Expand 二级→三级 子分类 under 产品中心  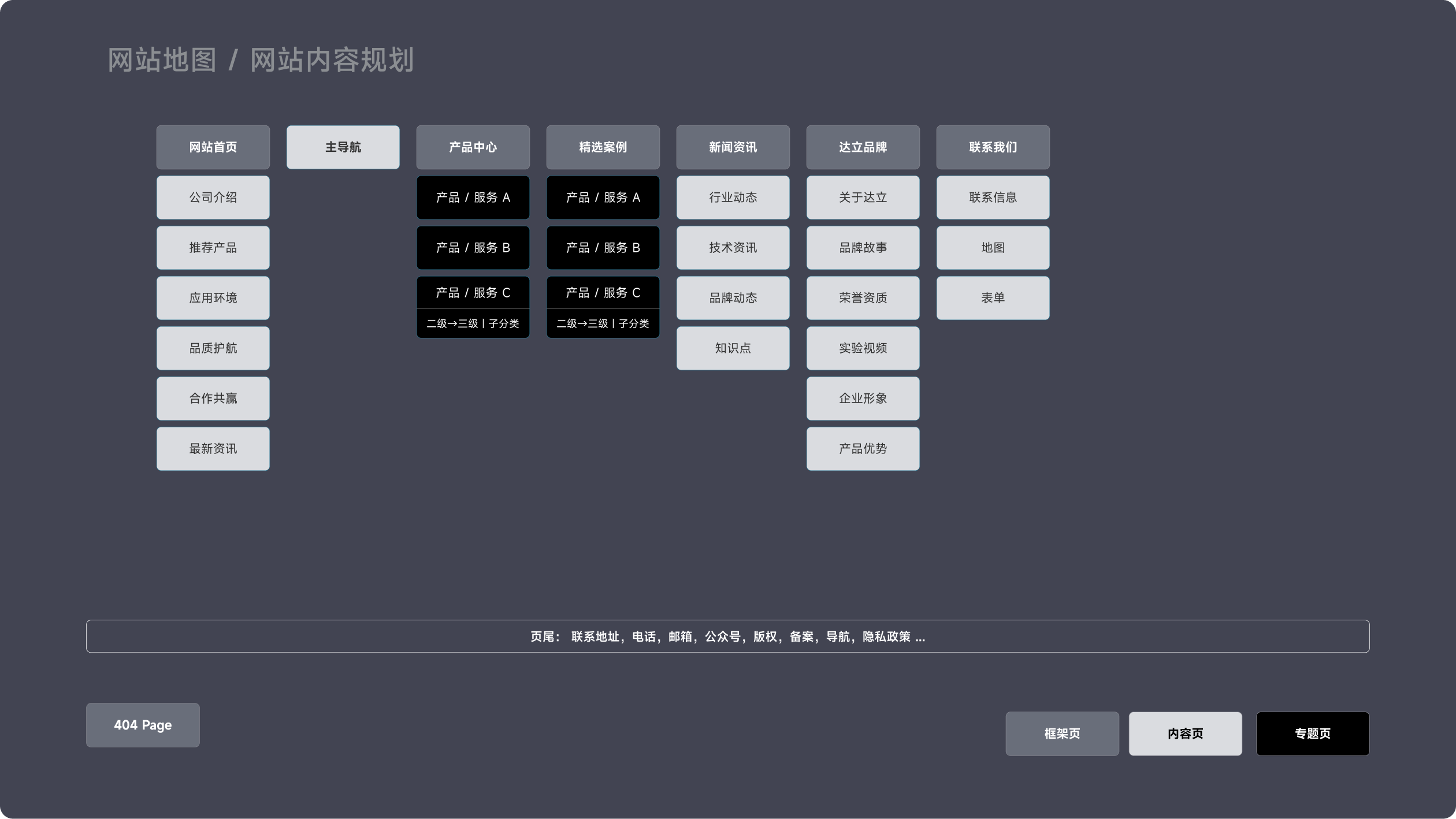pyautogui.click(x=473, y=323)
